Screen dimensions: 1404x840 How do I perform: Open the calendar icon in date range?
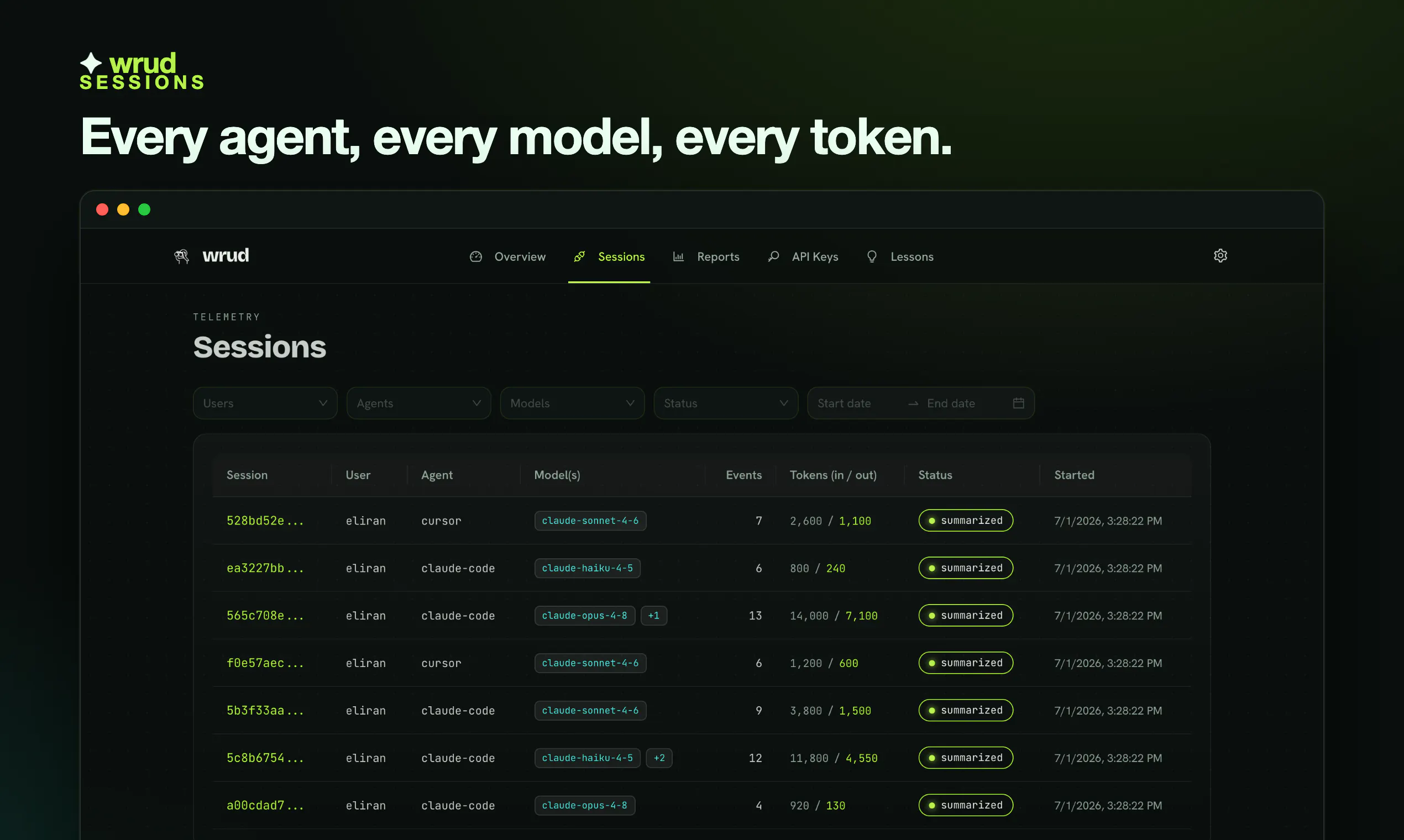pyautogui.click(x=1018, y=403)
